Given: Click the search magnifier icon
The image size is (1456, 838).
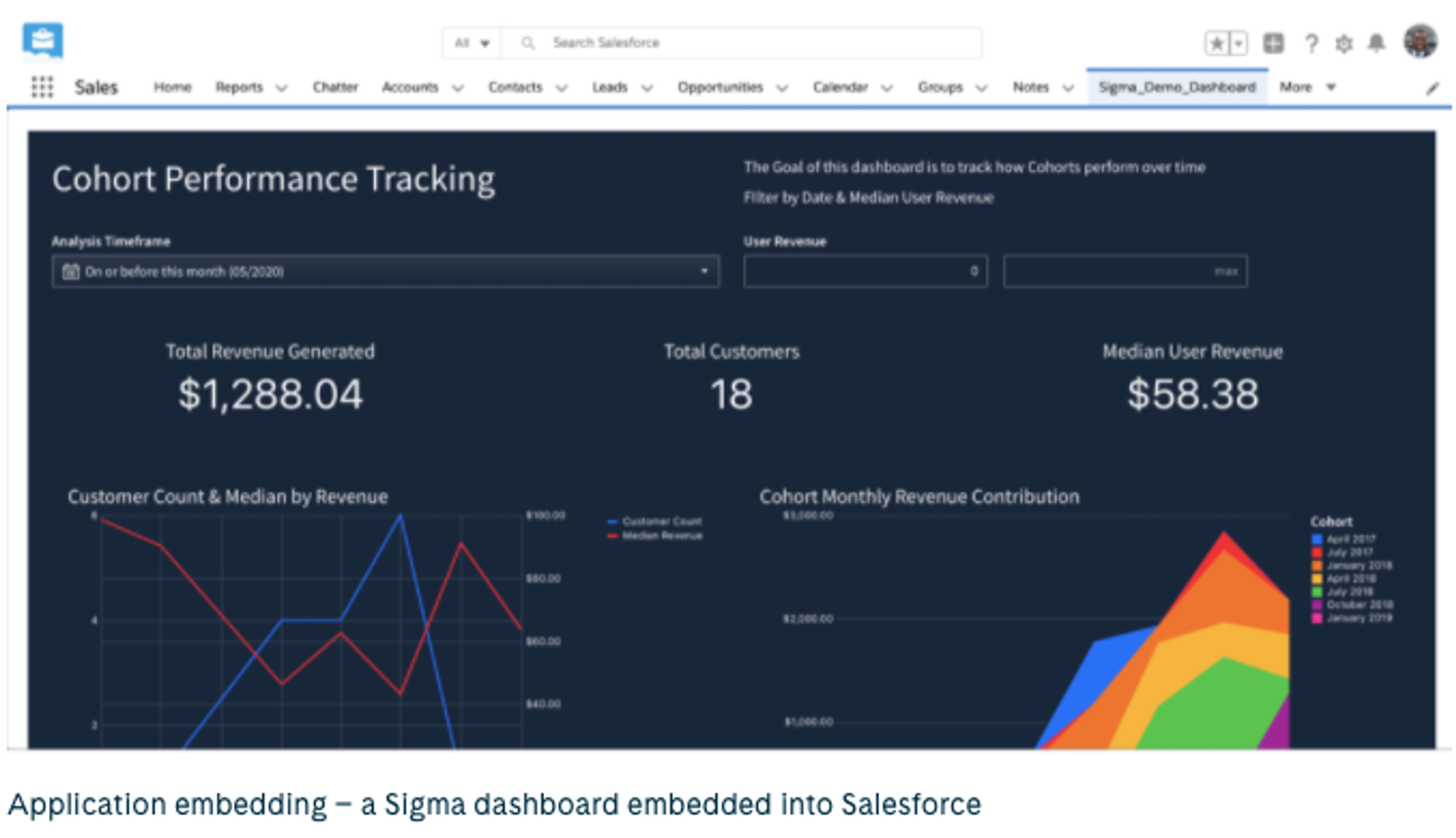Looking at the screenshot, I should click(x=527, y=43).
